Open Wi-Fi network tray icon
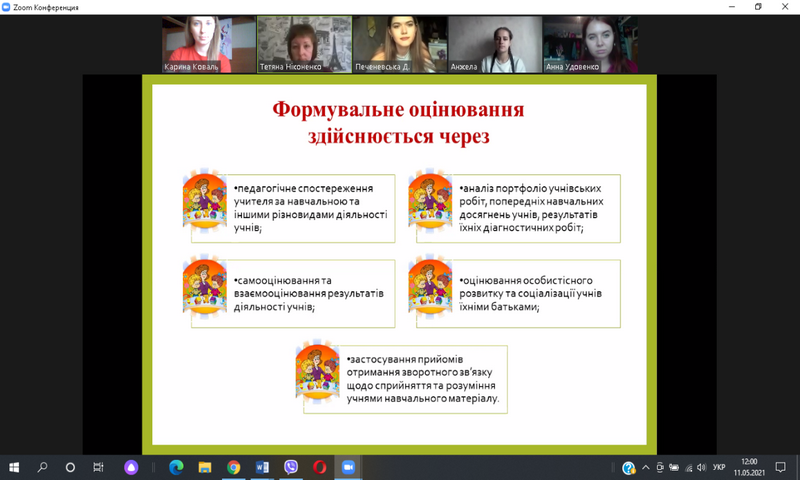The width and height of the screenshot is (800, 480). [x=689, y=467]
